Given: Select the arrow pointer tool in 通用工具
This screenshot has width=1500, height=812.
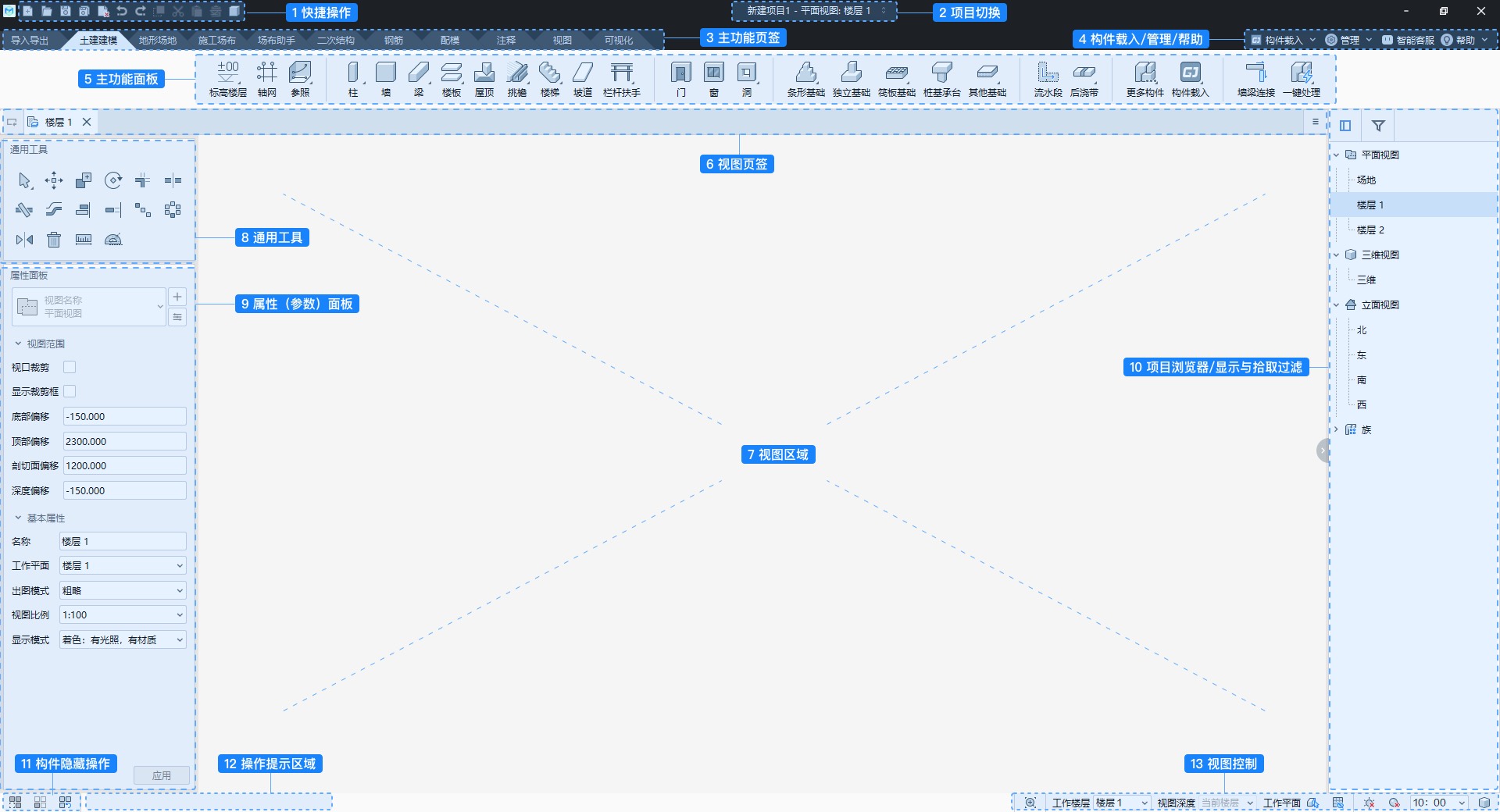Looking at the screenshot, I should click(24, 180).
